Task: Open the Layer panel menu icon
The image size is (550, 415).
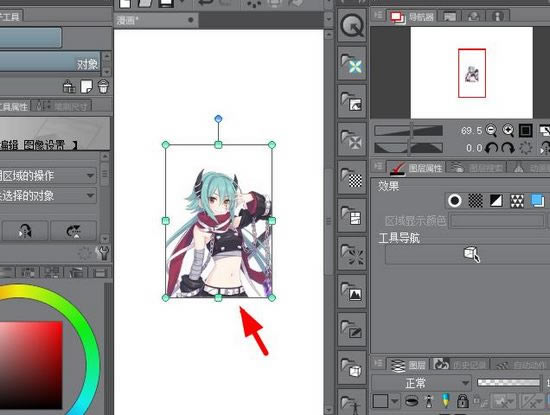Action: 378,363
